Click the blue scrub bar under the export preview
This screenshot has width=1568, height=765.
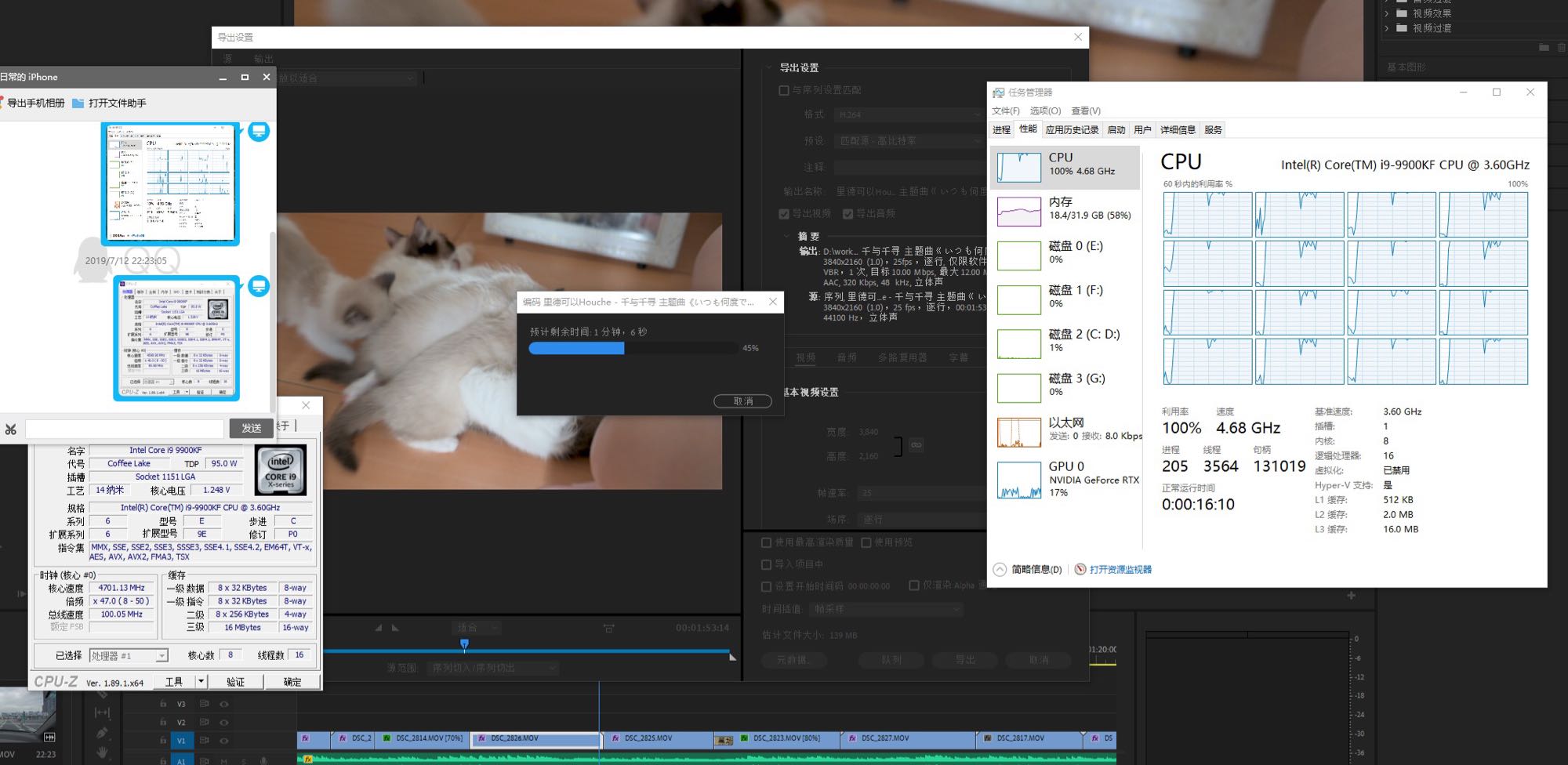pyautogui.click(x=527, y=651)
